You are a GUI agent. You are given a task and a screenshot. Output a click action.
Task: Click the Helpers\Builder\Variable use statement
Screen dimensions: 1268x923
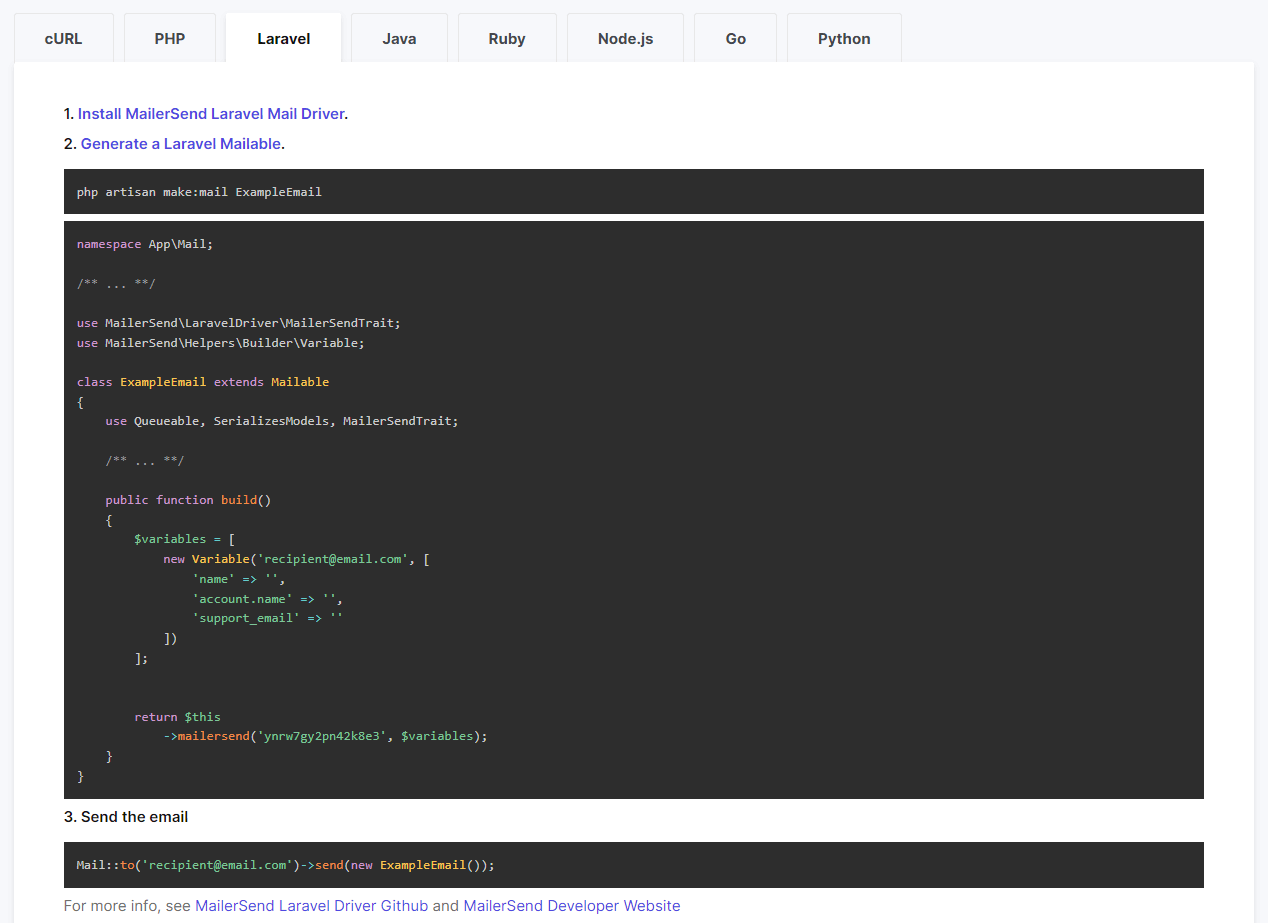[221, 343]
